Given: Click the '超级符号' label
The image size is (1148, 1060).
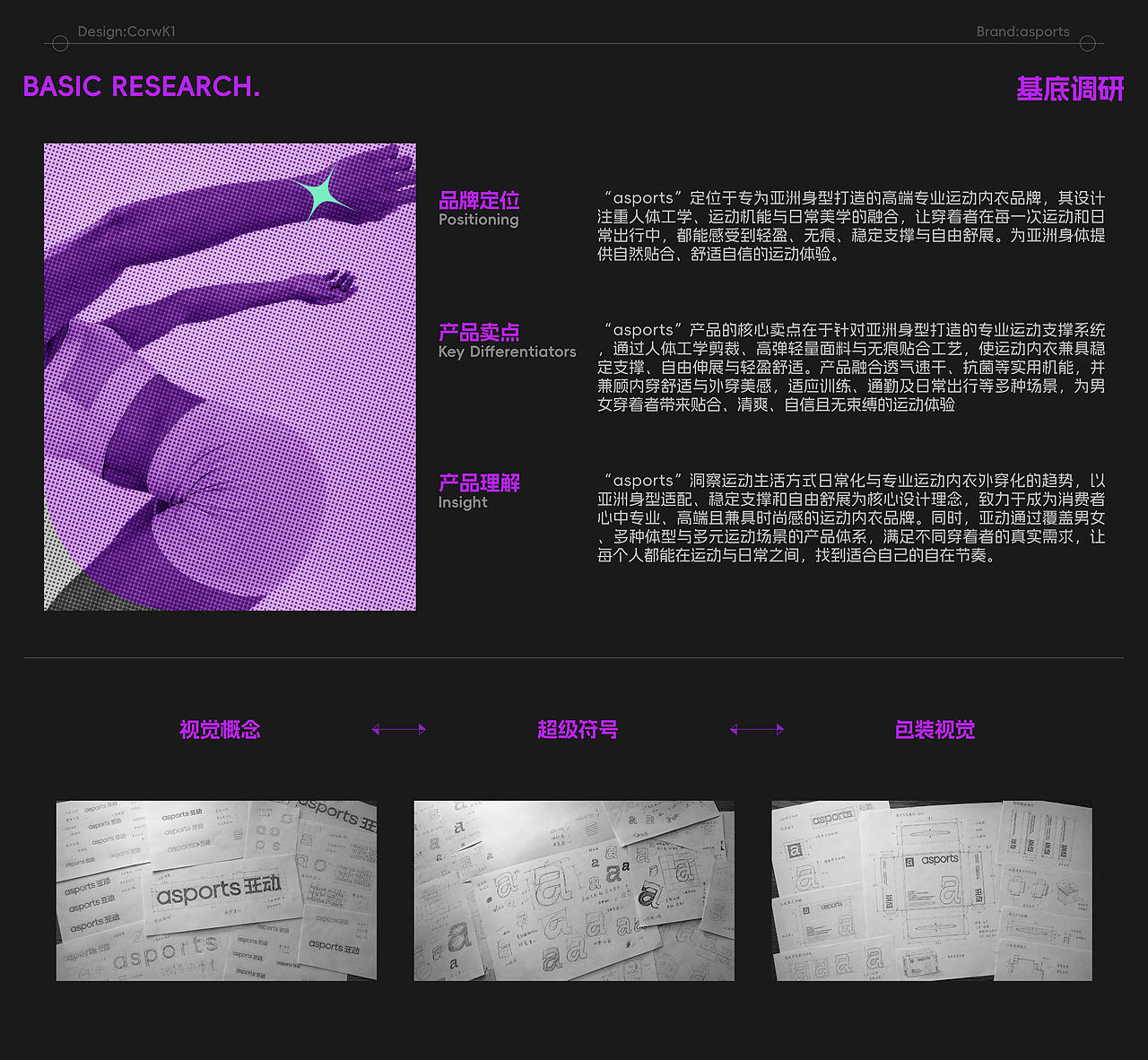Looking at the screenshot, I should coord(578,730).
